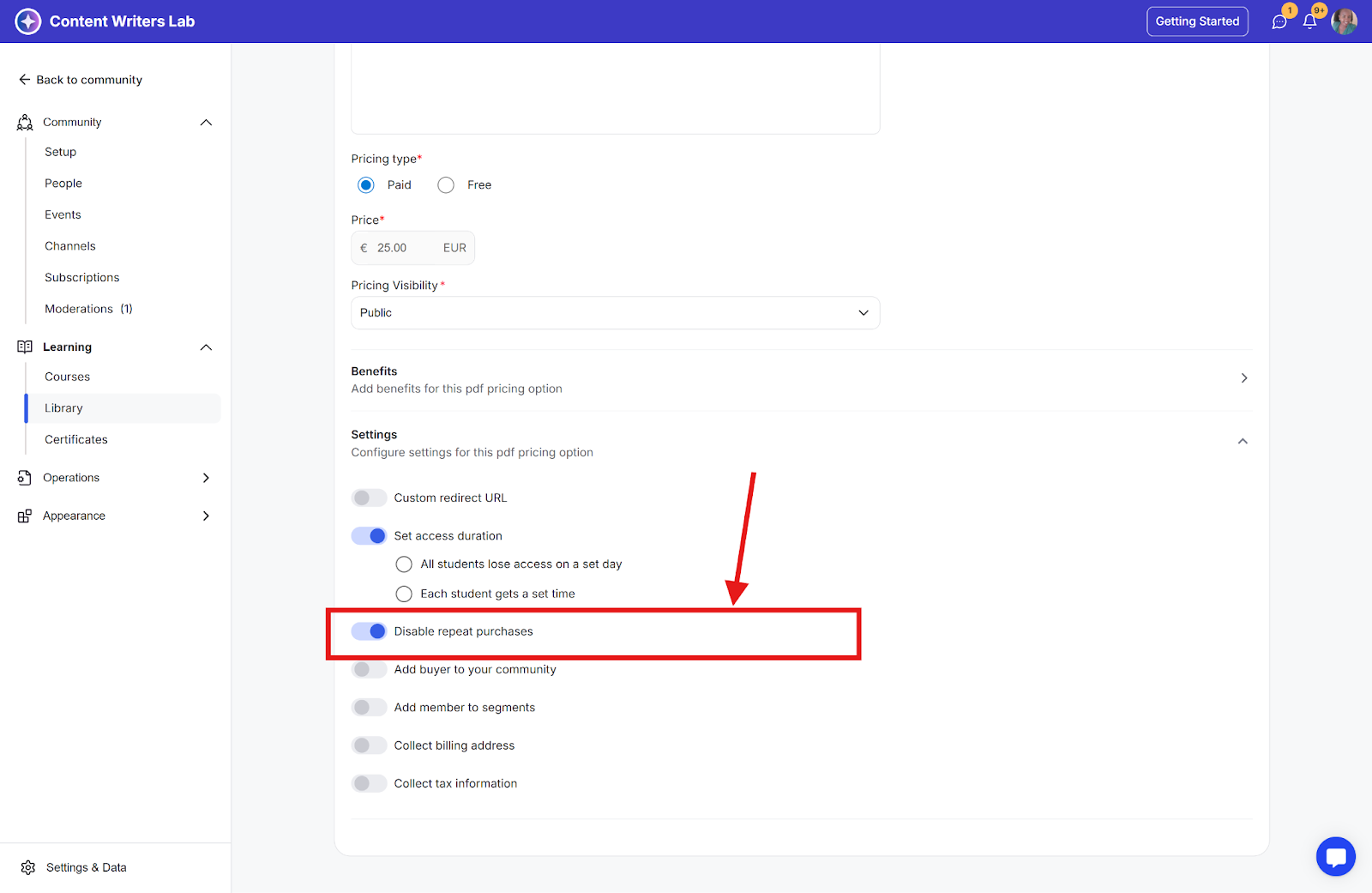Choose Each student gets a set time

[404, 594]
